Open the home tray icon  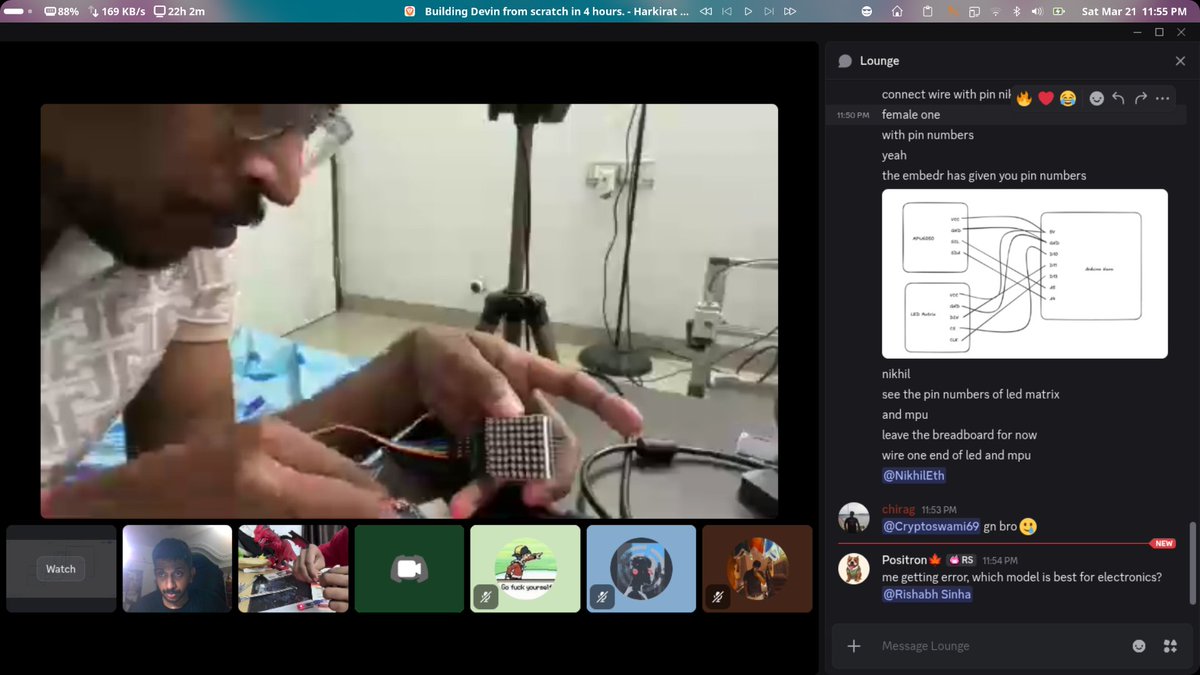[897, 12]
